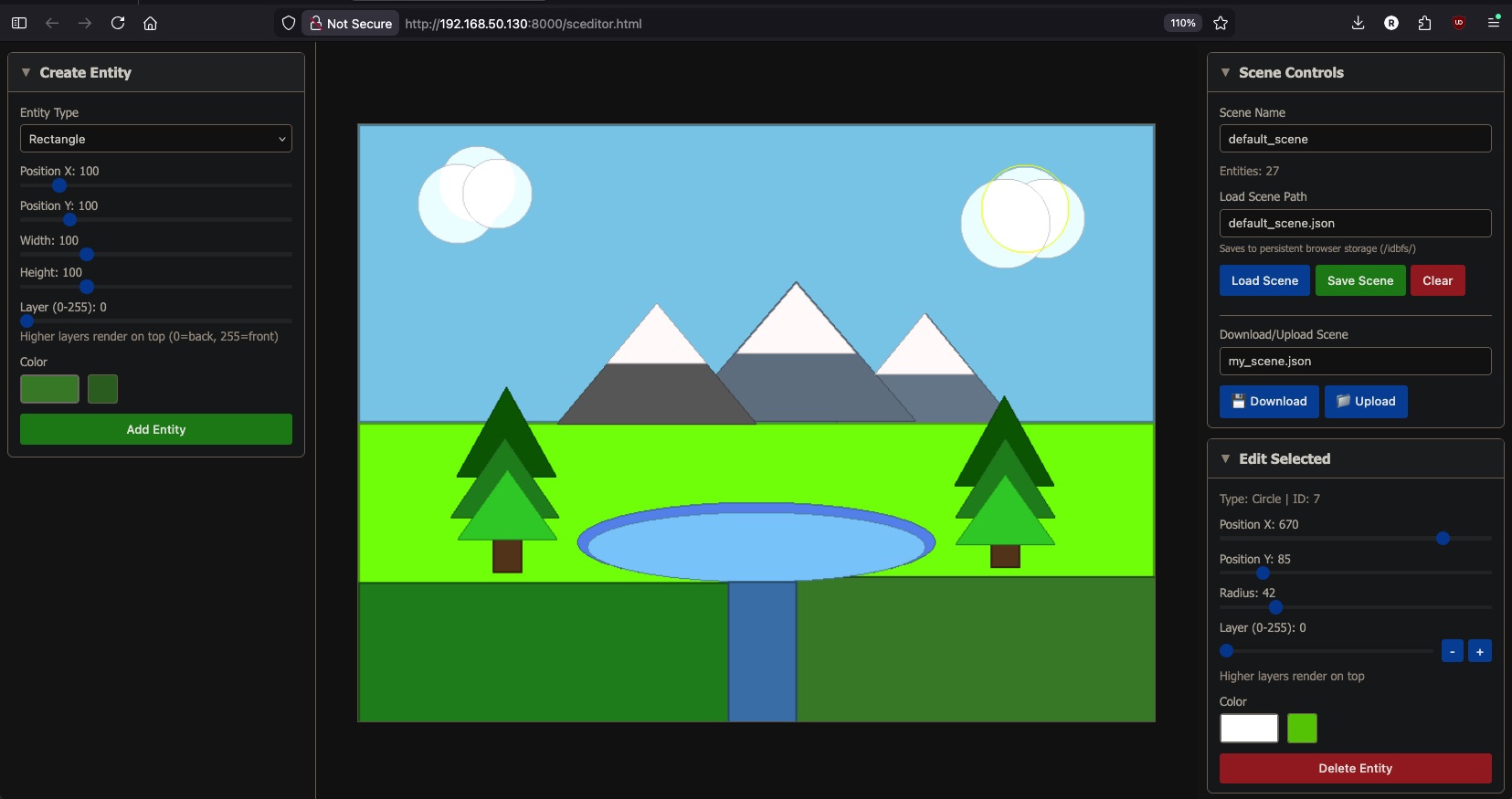Open the small dark green color swatch
Viewport: 1512px width, 799px height.
click(102, 389)
